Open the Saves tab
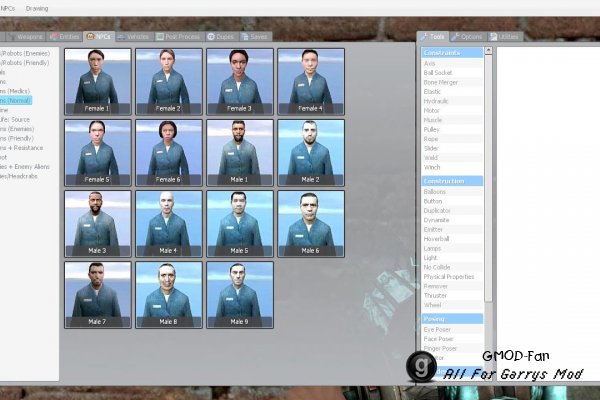The height and width of the screenshot is (400, 600). tap(255, 37)
